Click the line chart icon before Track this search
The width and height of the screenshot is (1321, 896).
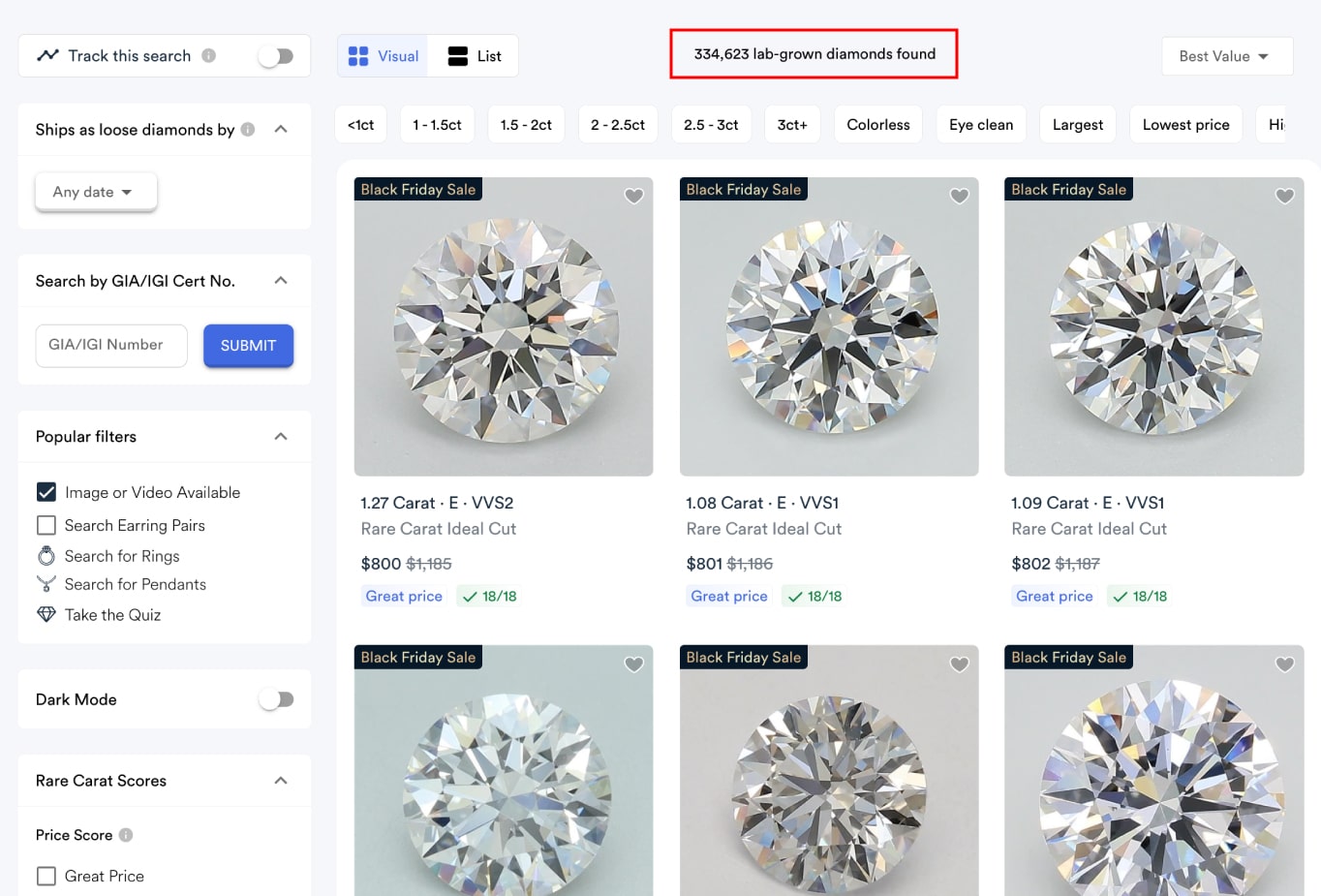click(47, 55)
